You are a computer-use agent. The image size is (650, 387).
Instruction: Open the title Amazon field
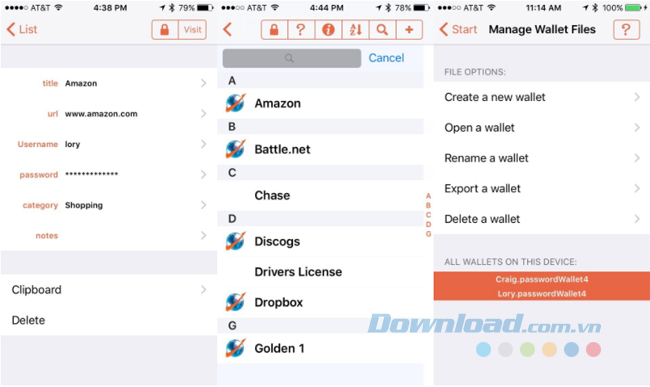coord(109,83)
